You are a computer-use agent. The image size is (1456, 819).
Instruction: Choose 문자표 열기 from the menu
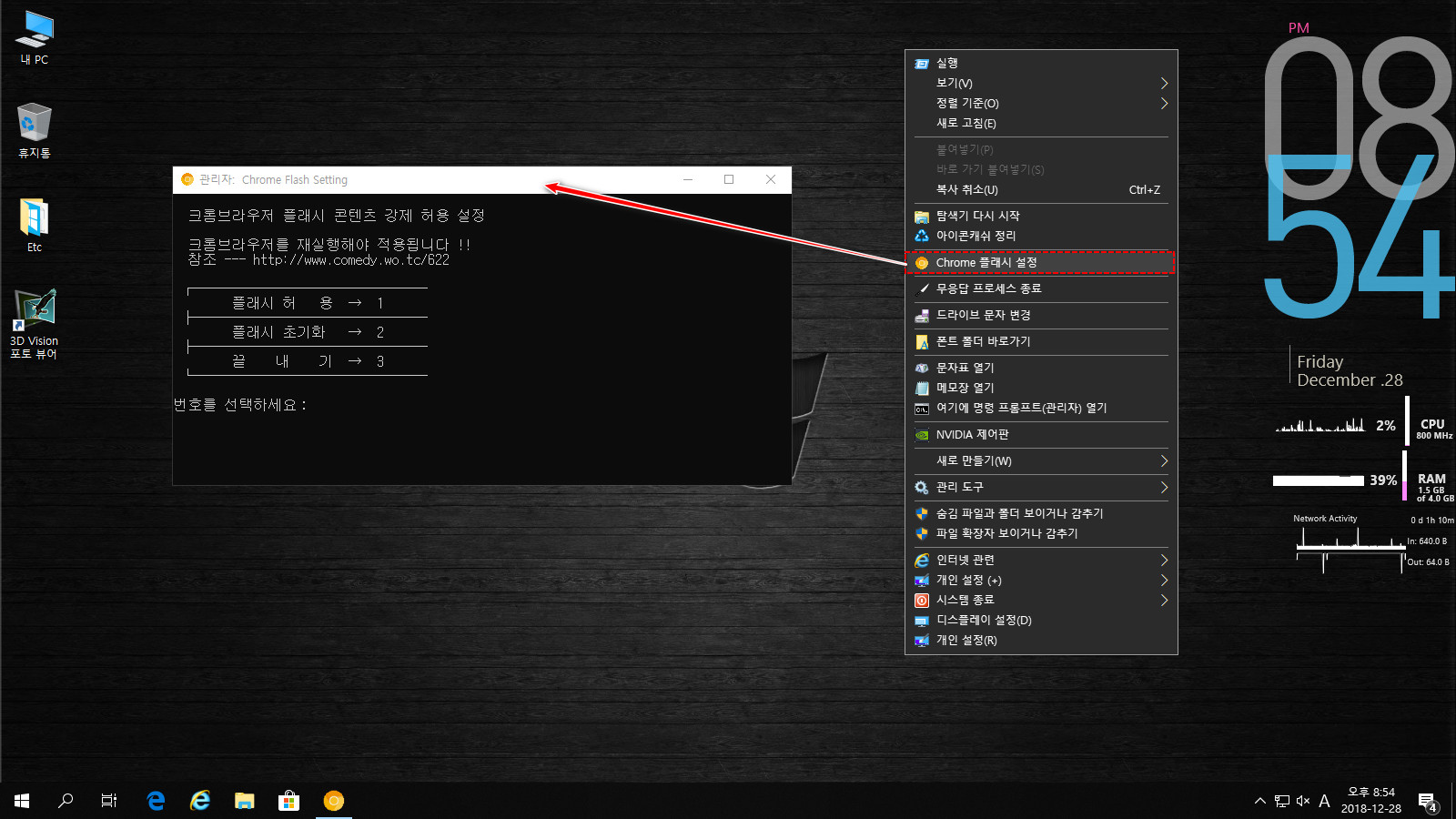[1041, 368]
